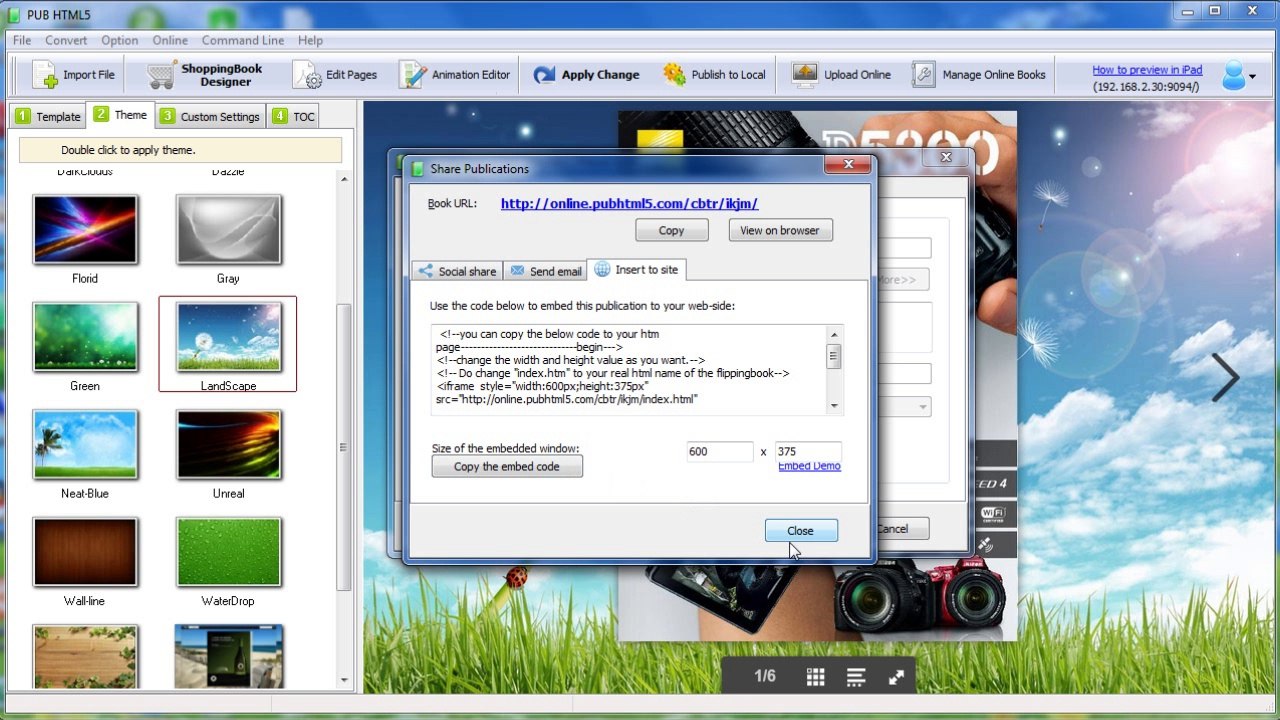Switch to the Custom Settings tab

coord(210,116)
